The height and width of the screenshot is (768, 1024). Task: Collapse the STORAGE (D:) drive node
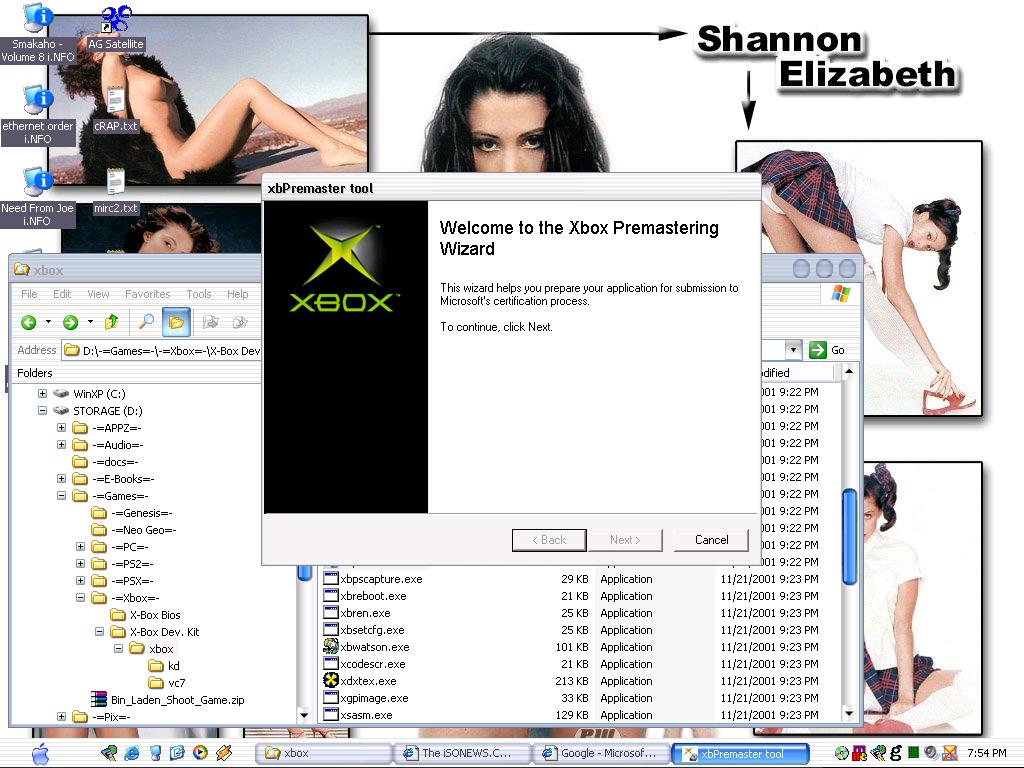click(42, 411)
